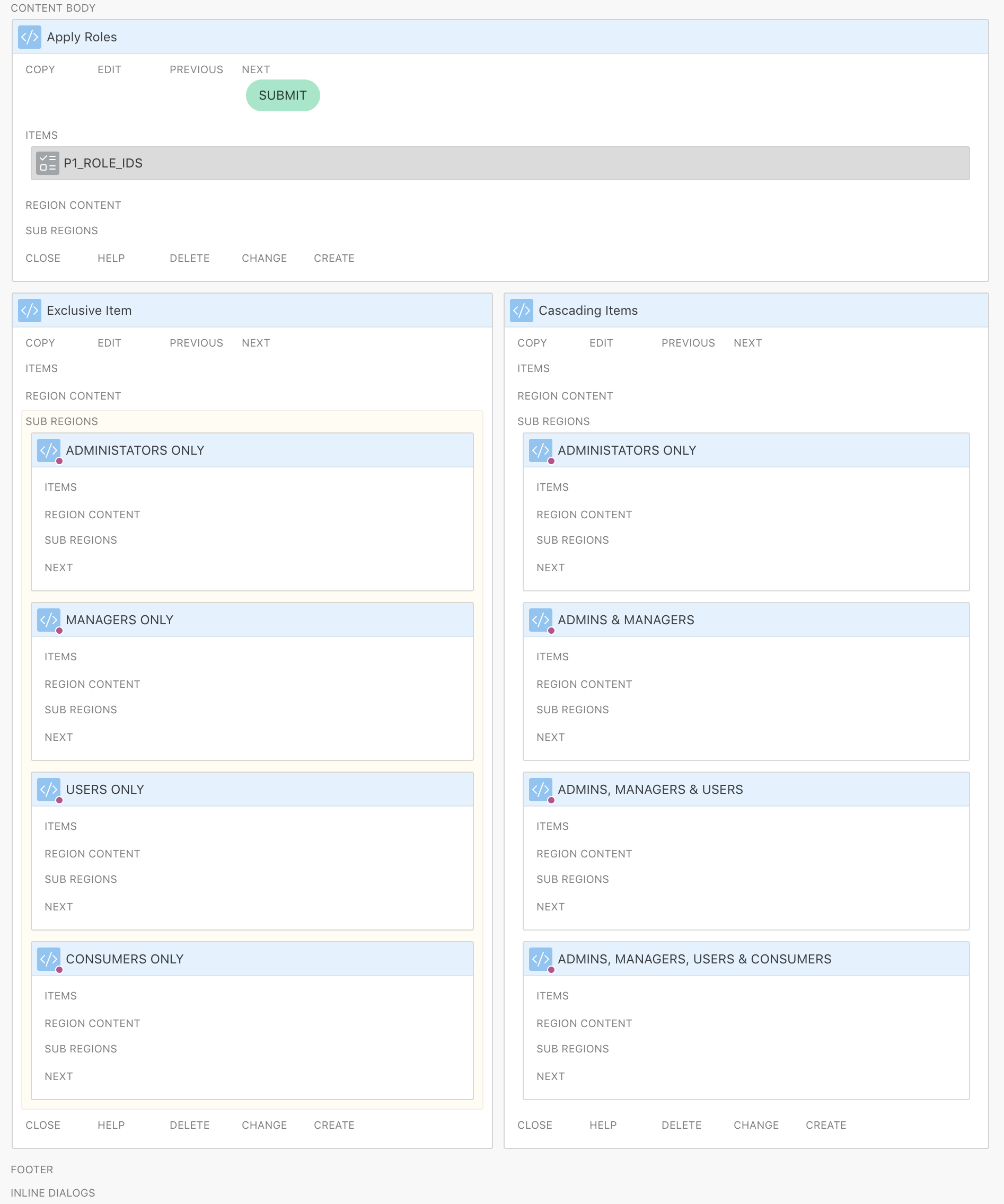The height and width of the screenshot is (1204, 1004).
Task: Click CHANGE slot in Cascading Items region
Action: [756, 1126]
